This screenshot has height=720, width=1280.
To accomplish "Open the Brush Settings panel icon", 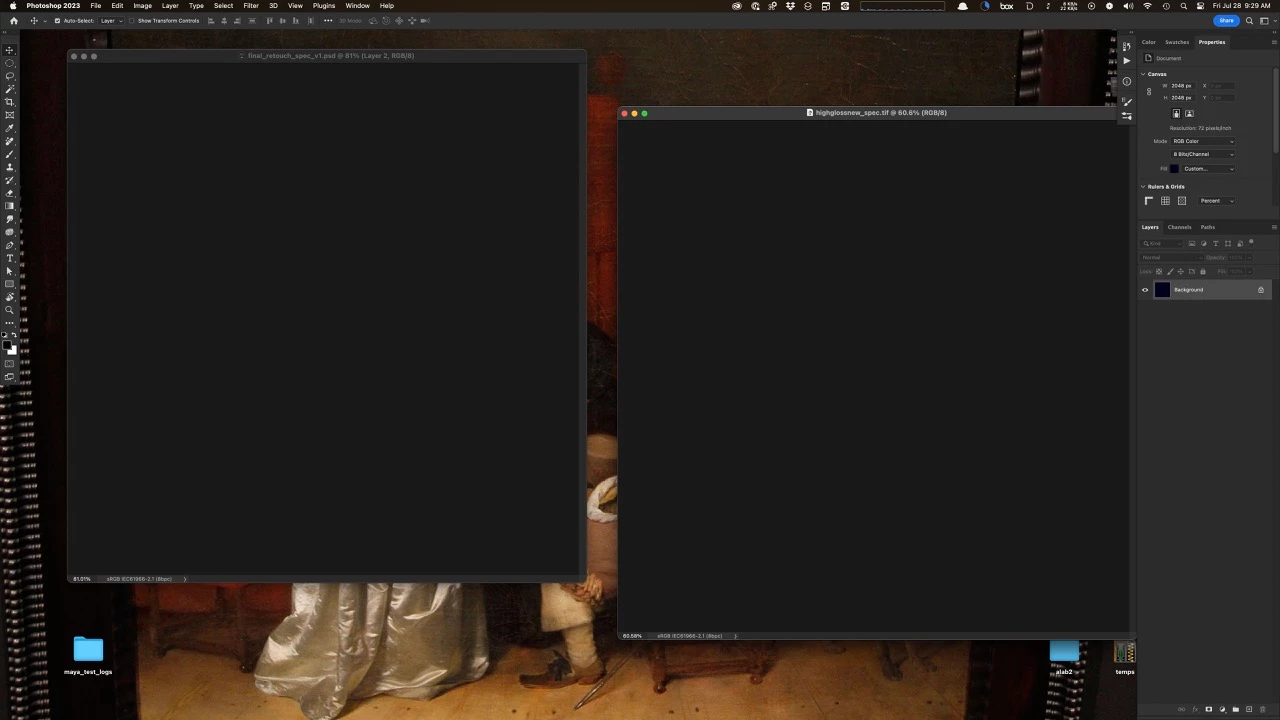I will click(x=1127, y=102).
